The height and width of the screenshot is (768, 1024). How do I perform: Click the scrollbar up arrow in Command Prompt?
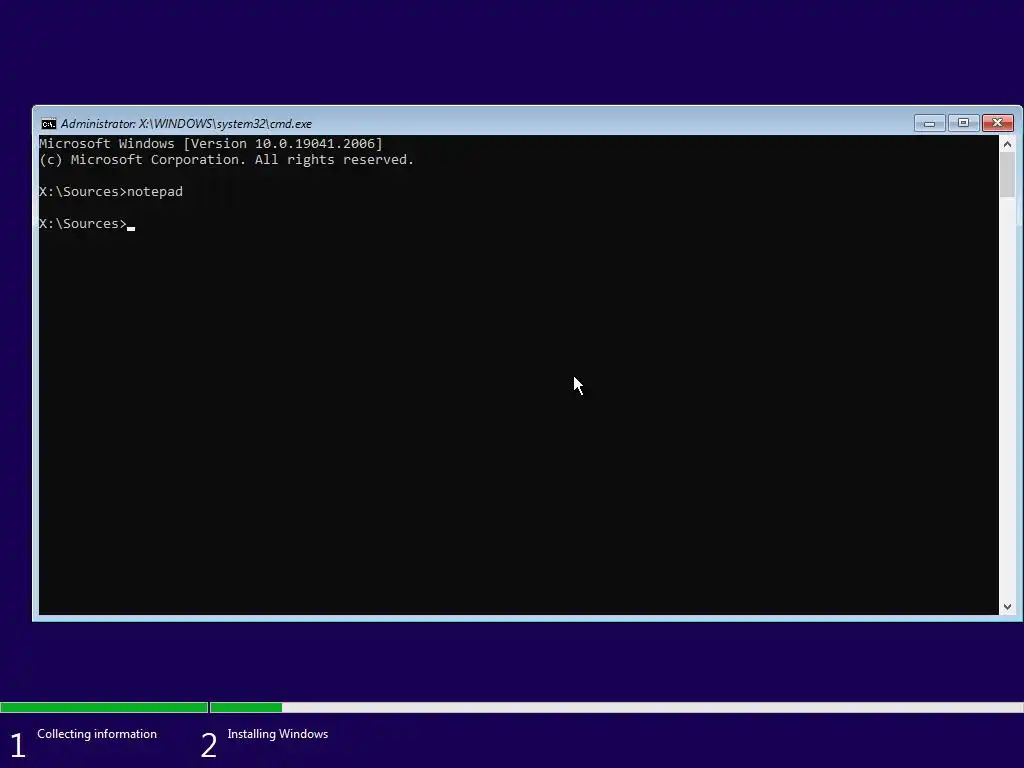point(1007,144)
